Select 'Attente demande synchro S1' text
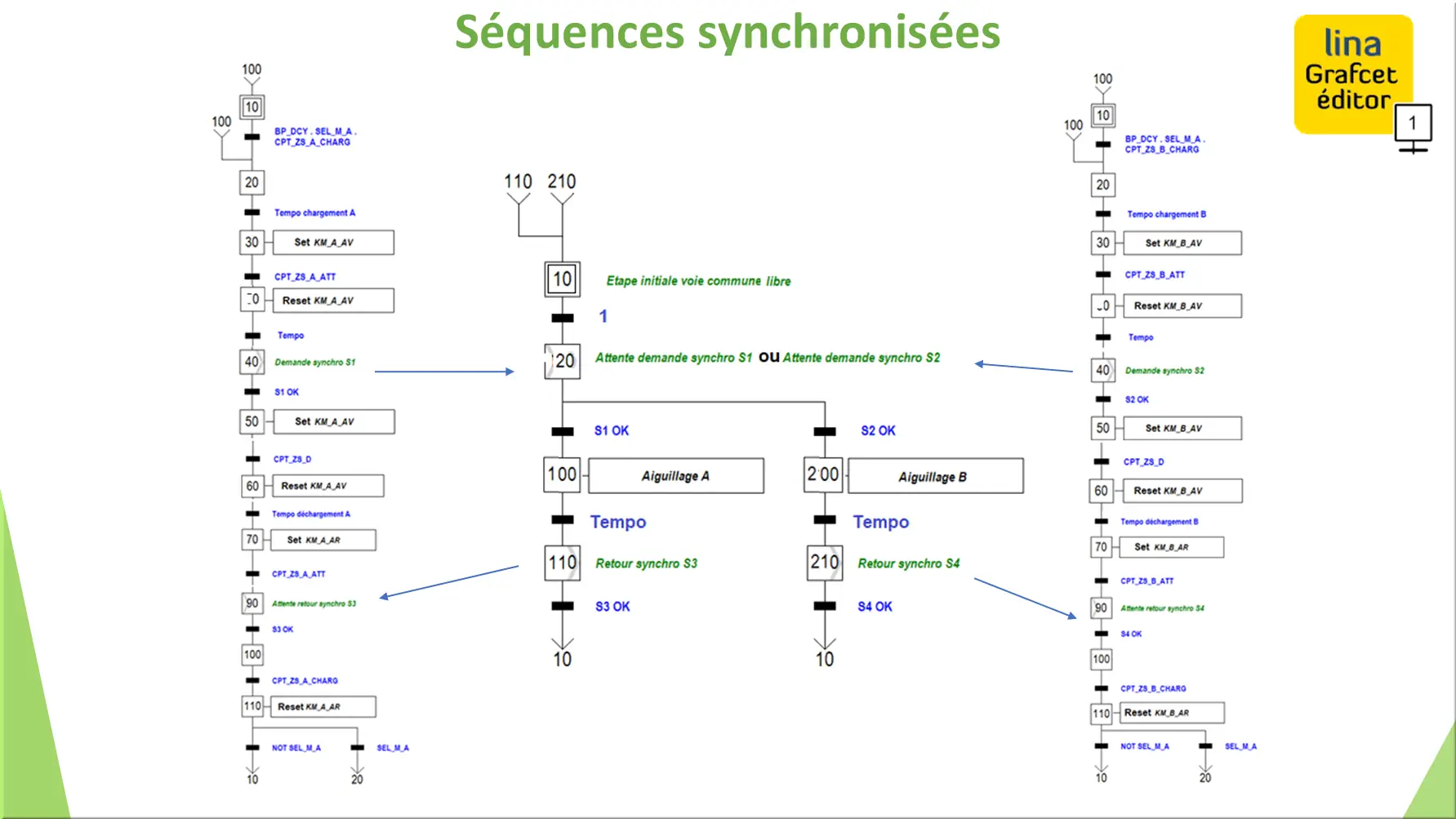This screenshot has width=1456, height=819. pyautogui.click(x=673, y=358)
